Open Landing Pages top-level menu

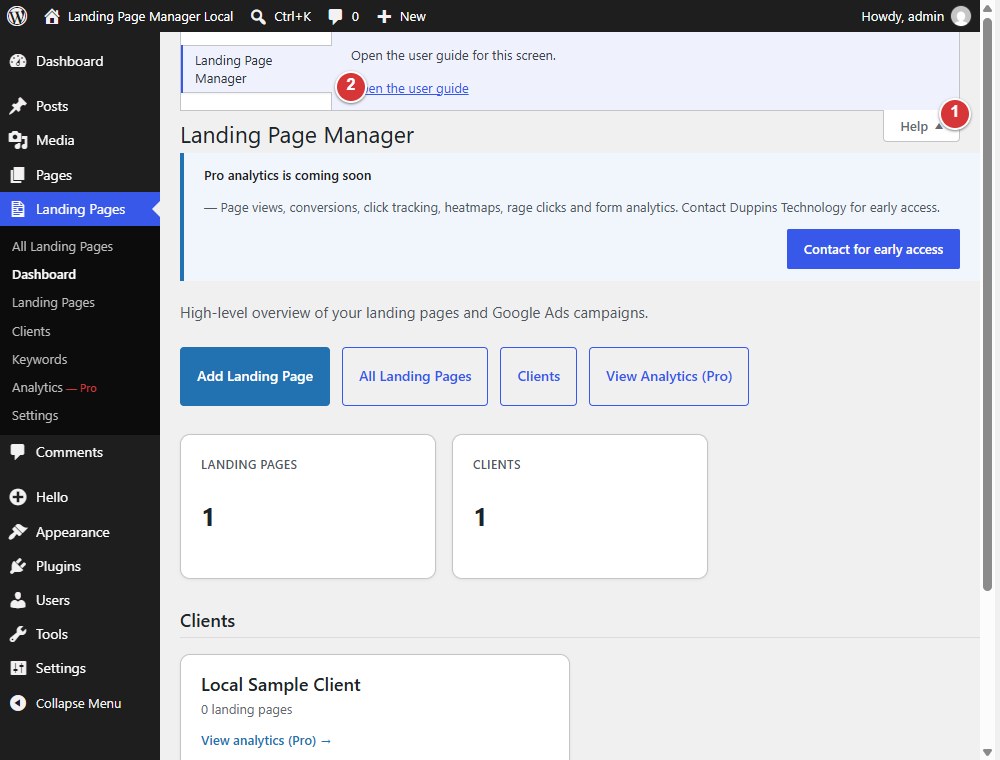80,209
